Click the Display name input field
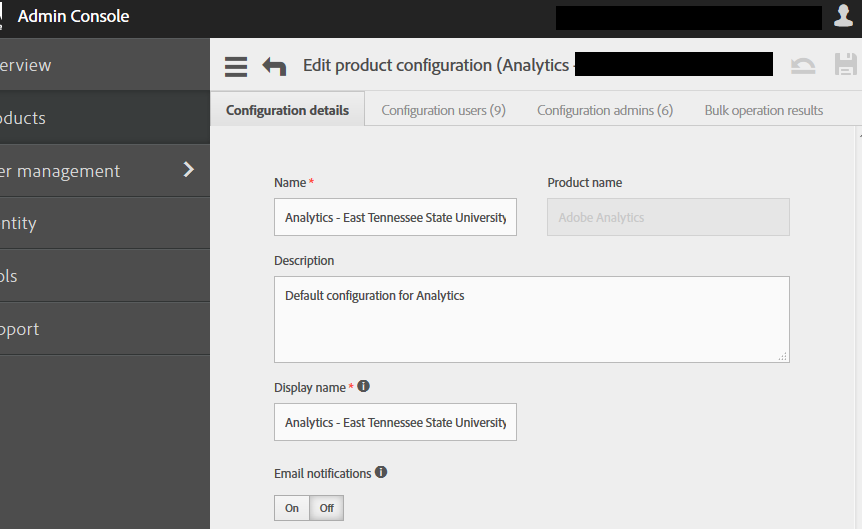 [x=395, y=422]
